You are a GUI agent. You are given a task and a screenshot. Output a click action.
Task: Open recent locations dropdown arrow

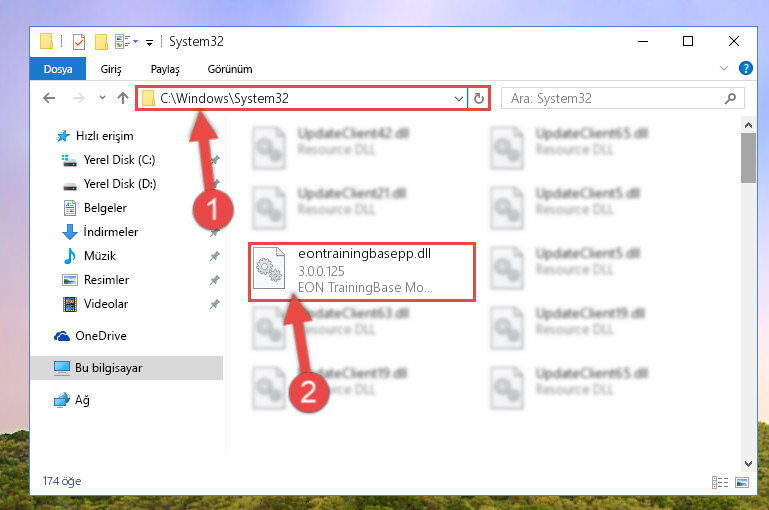(102, 98)
